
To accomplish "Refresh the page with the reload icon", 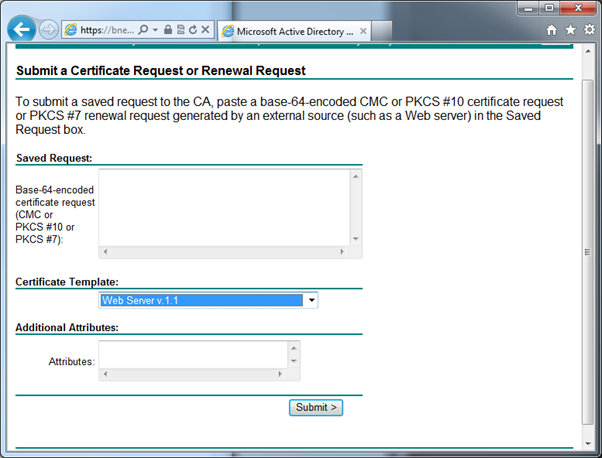I will pos(191,30).
